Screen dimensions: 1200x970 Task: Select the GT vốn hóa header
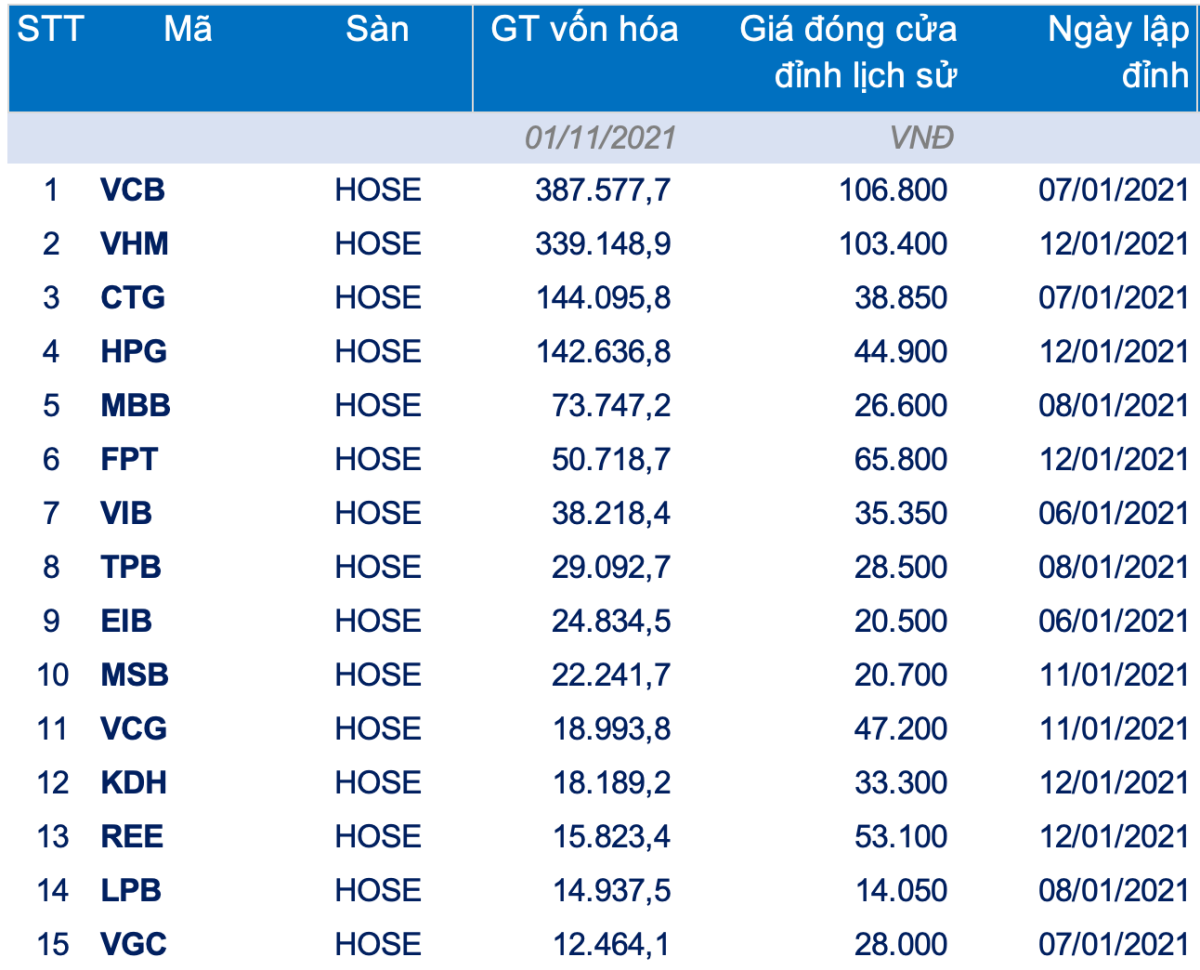coord(584,29)
